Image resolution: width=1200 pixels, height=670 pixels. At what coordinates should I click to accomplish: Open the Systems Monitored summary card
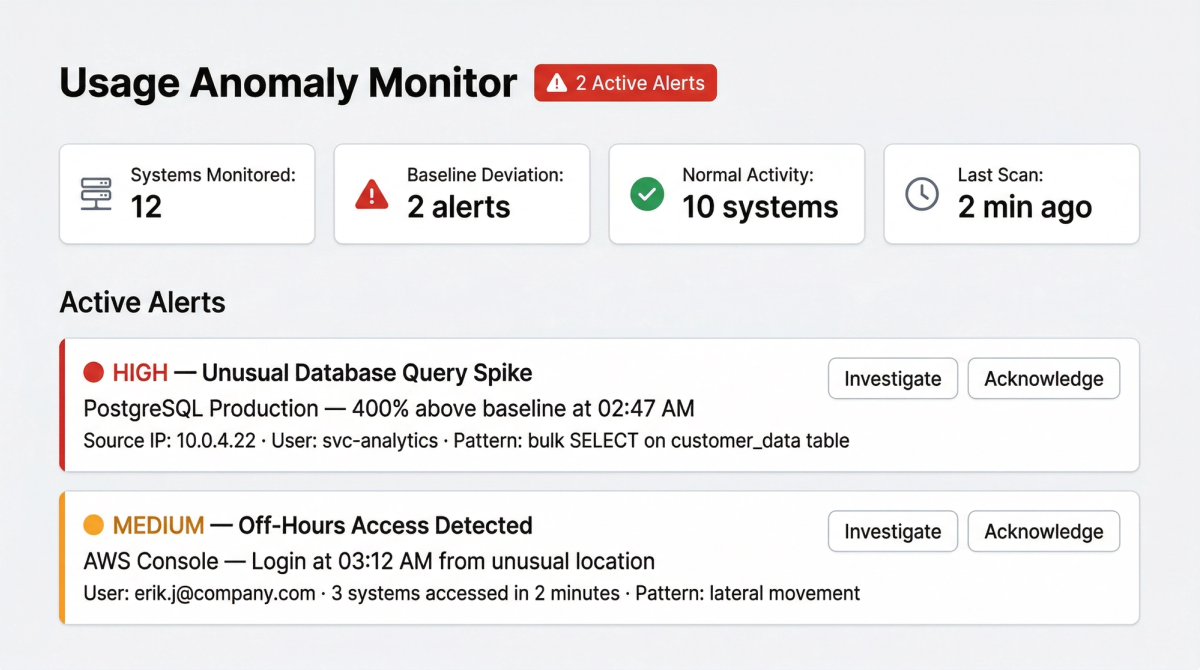pos(187,193)
